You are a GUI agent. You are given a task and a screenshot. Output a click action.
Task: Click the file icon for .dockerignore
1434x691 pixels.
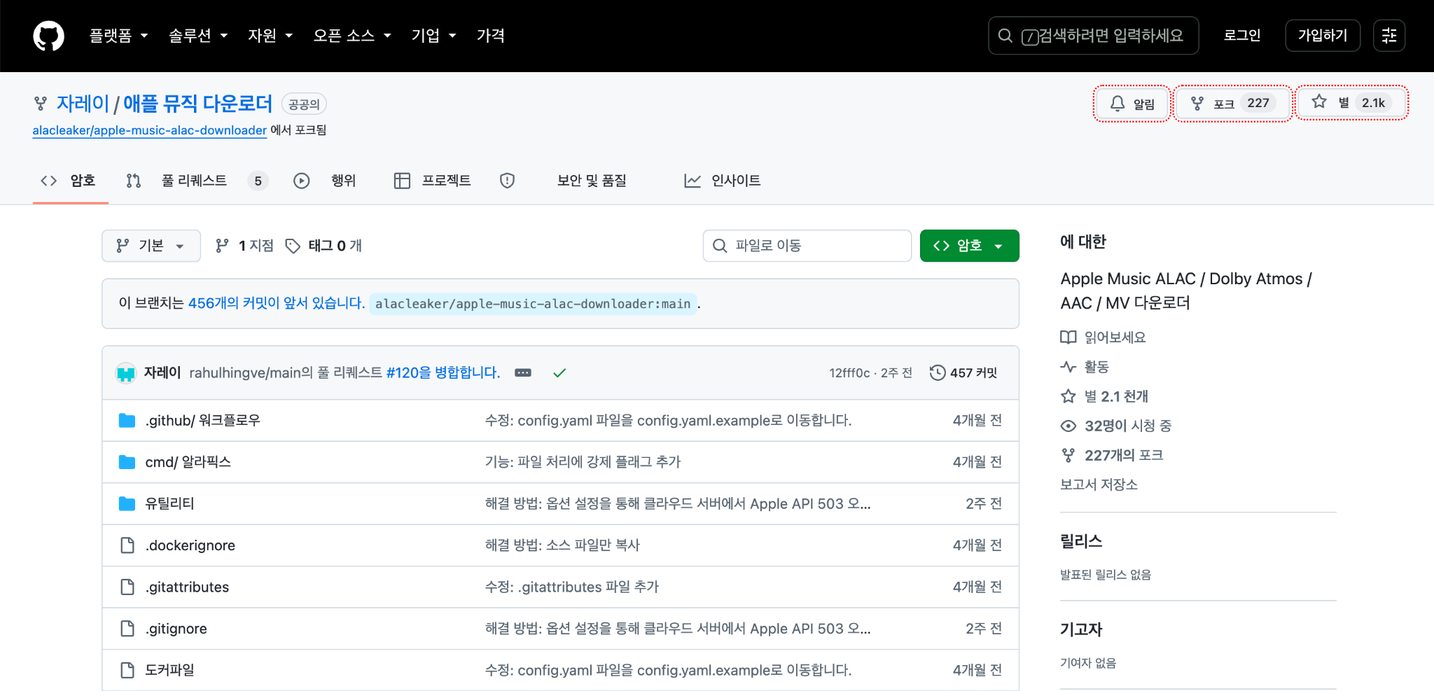[127, 545]
